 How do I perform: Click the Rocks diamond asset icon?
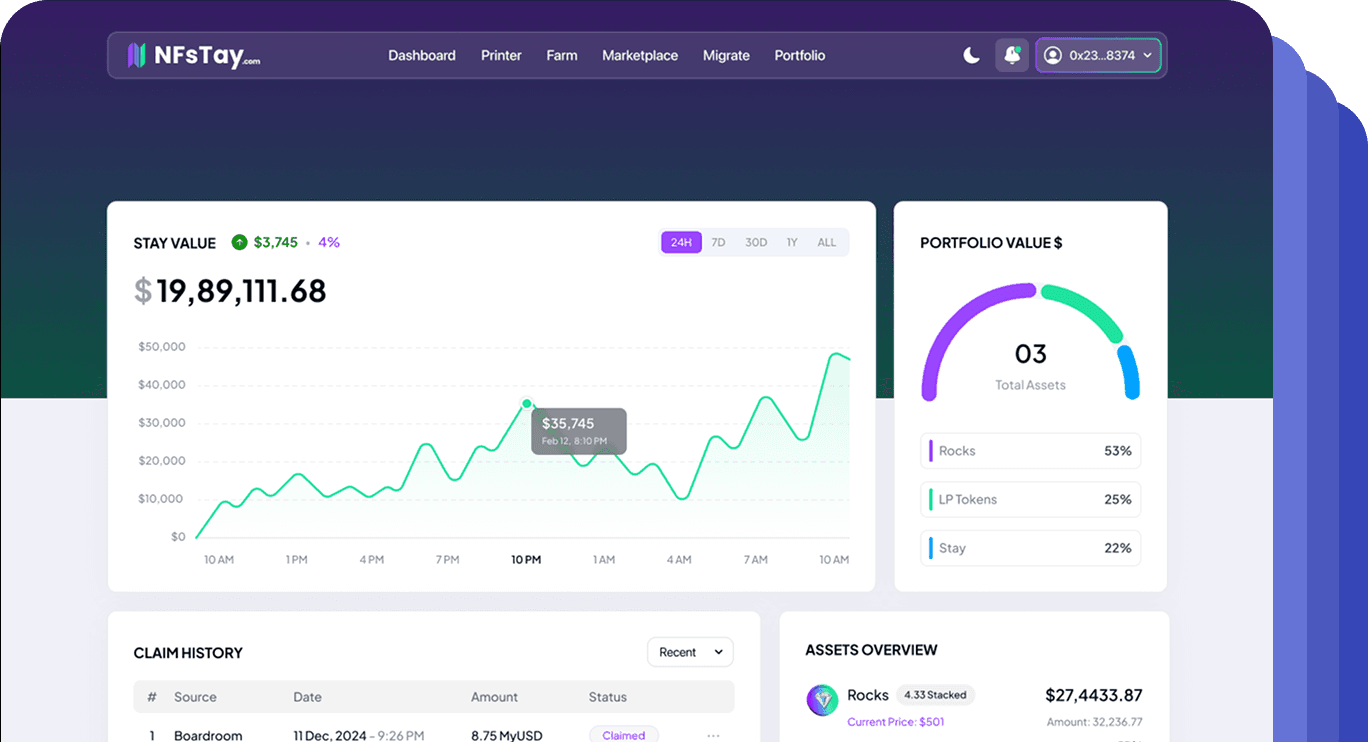coord(822,700)
